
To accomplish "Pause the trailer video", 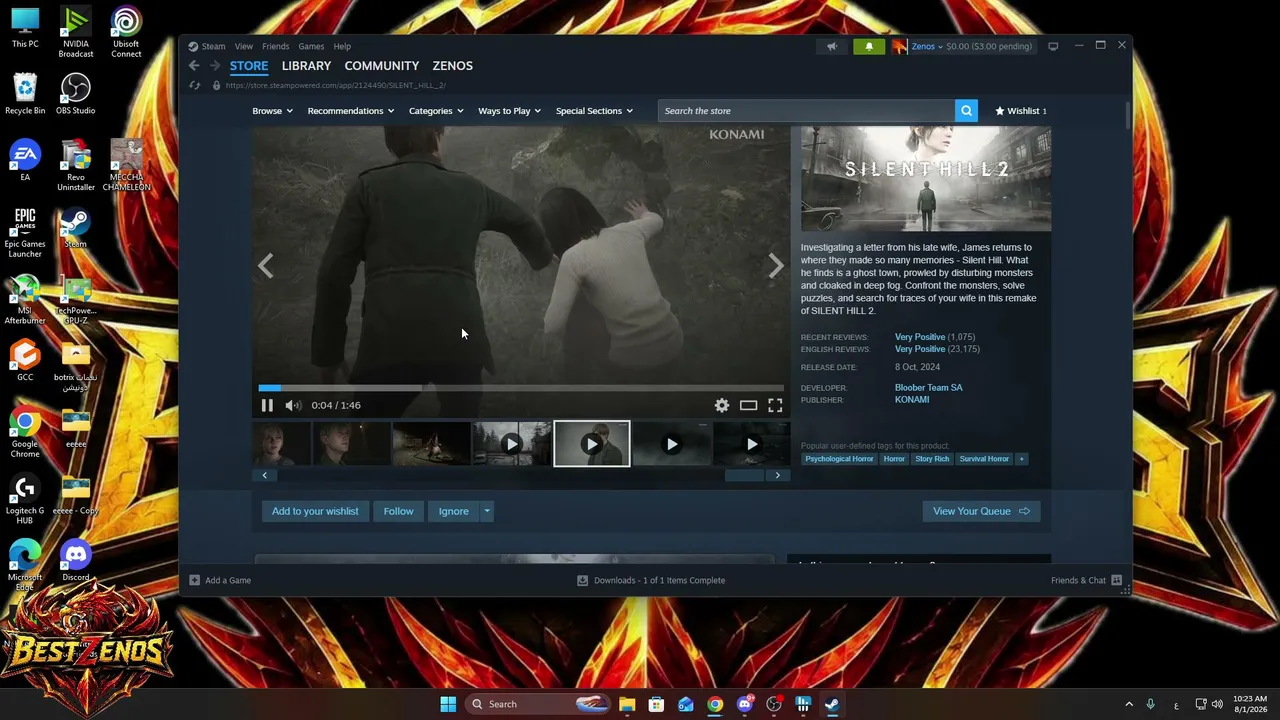I will click(267, 405).
